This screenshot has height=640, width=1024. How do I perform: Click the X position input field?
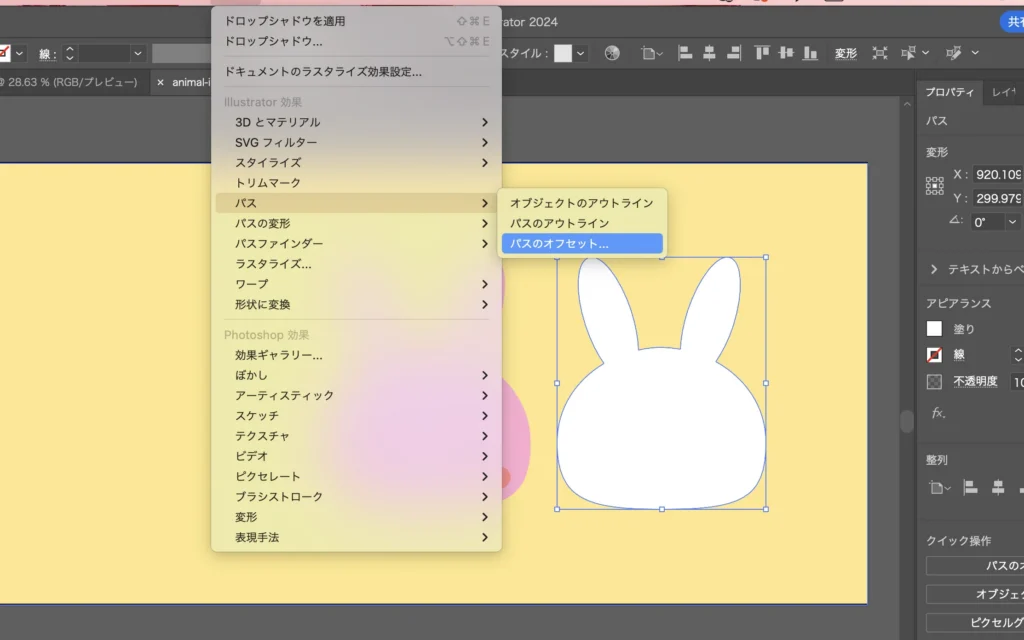coord(996,174)
